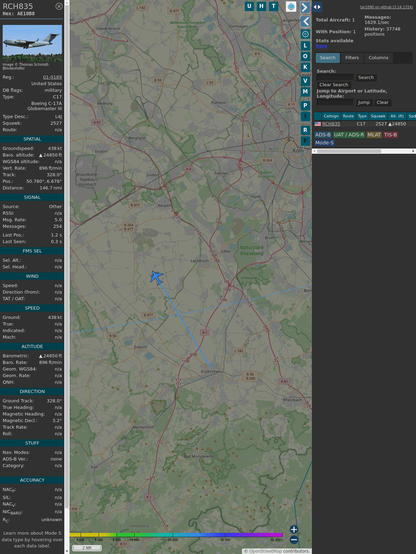Viewport: 416px width, 554px height.
Task: Open the registration 01-0189 link
Action: 52,77
